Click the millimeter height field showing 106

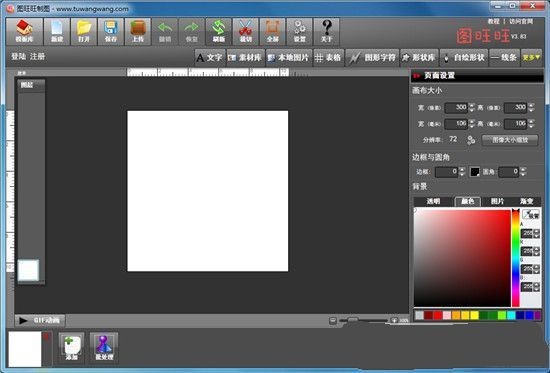[516, 124]
